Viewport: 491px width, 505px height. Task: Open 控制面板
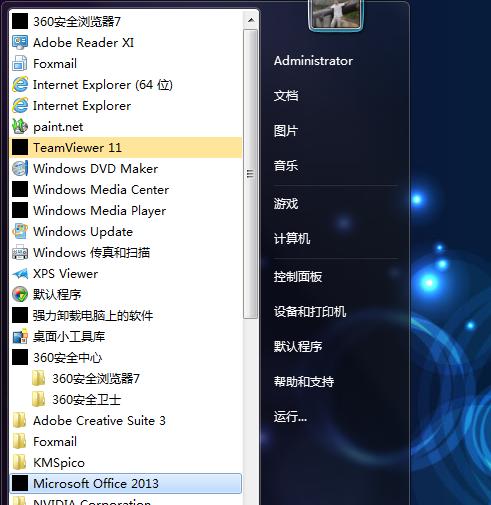[298, 277]
